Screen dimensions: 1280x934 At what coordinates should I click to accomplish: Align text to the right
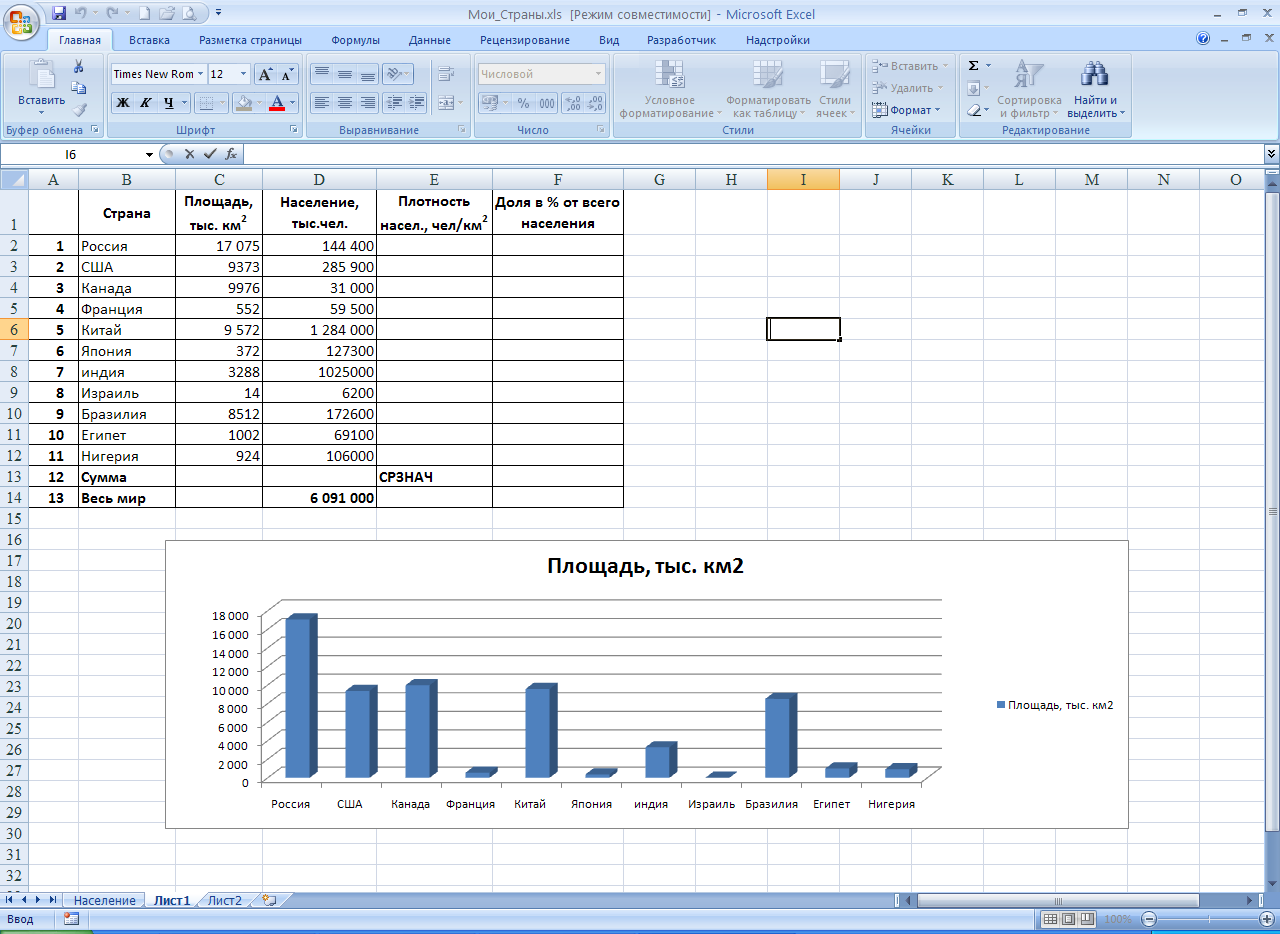click(x=367, y=102)
